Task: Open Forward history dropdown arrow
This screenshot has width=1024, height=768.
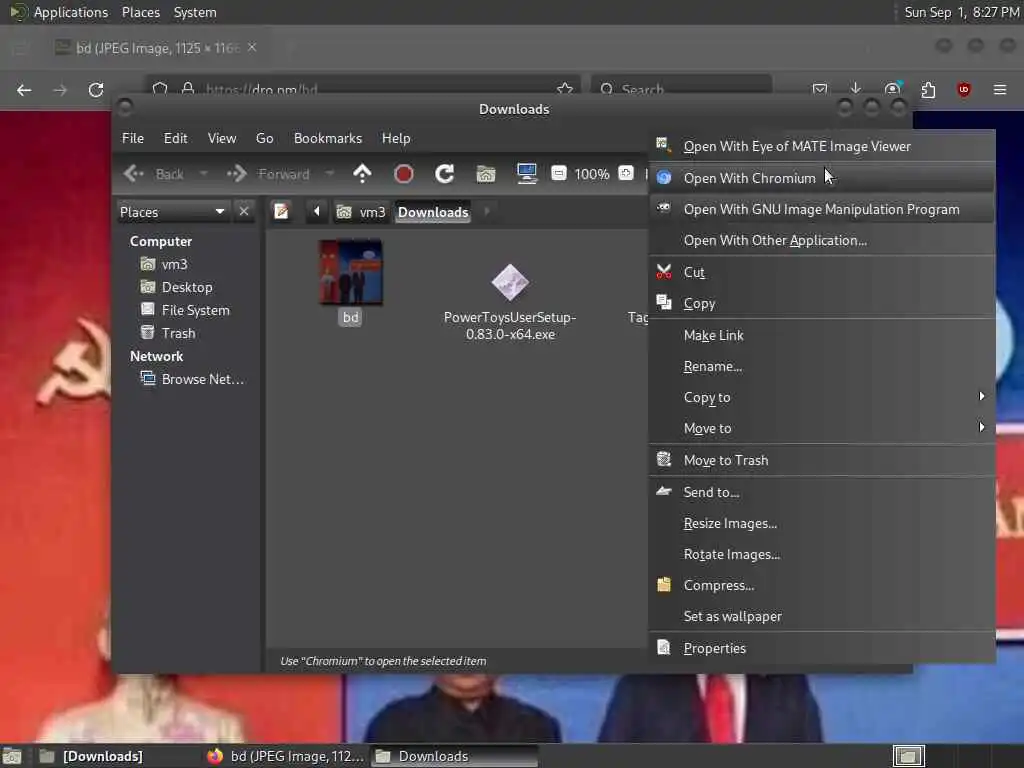Action: pyautogui.click(x=330, y=174)
